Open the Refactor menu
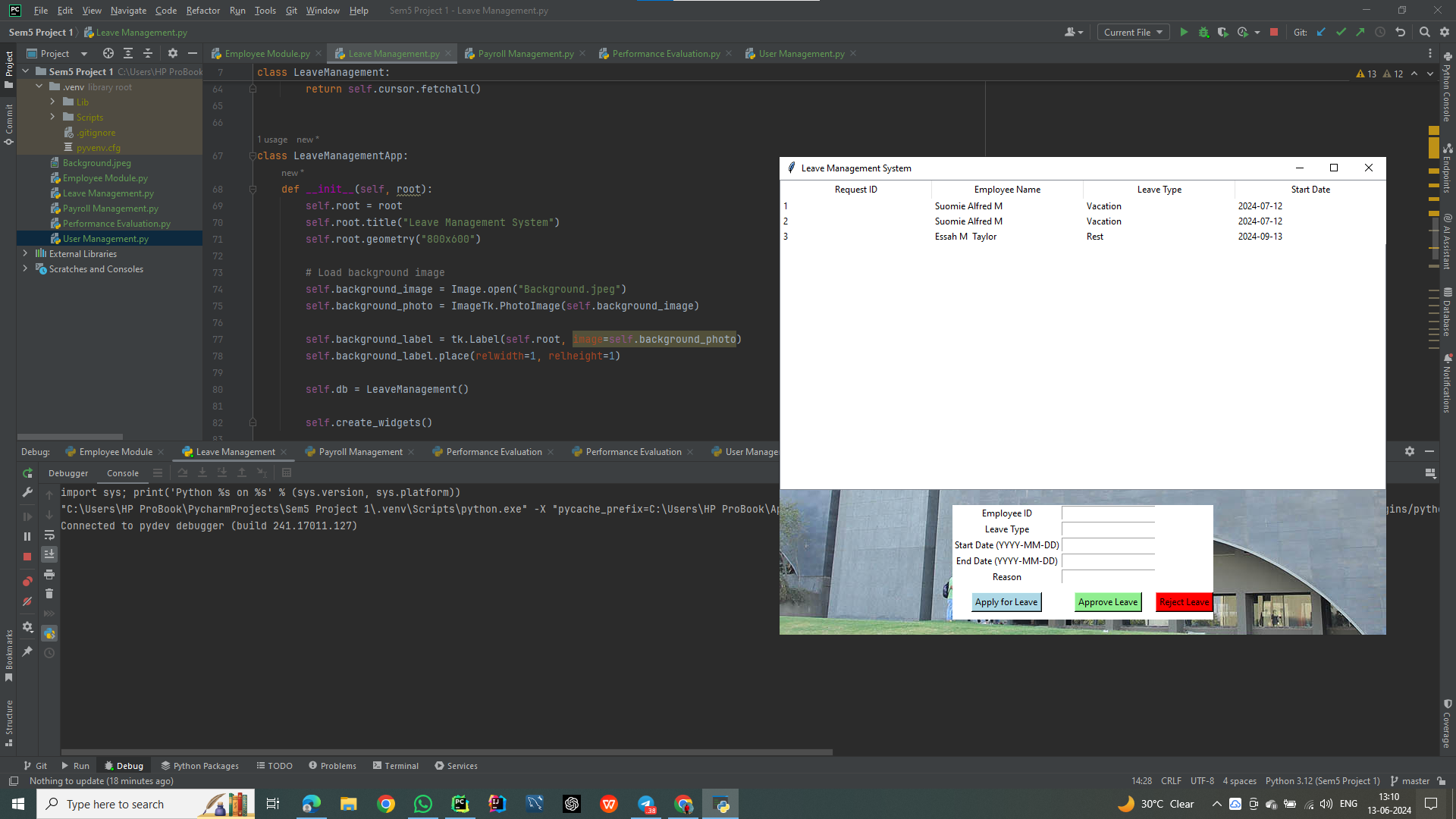The image size is (1456, 819). coord(202,11)
